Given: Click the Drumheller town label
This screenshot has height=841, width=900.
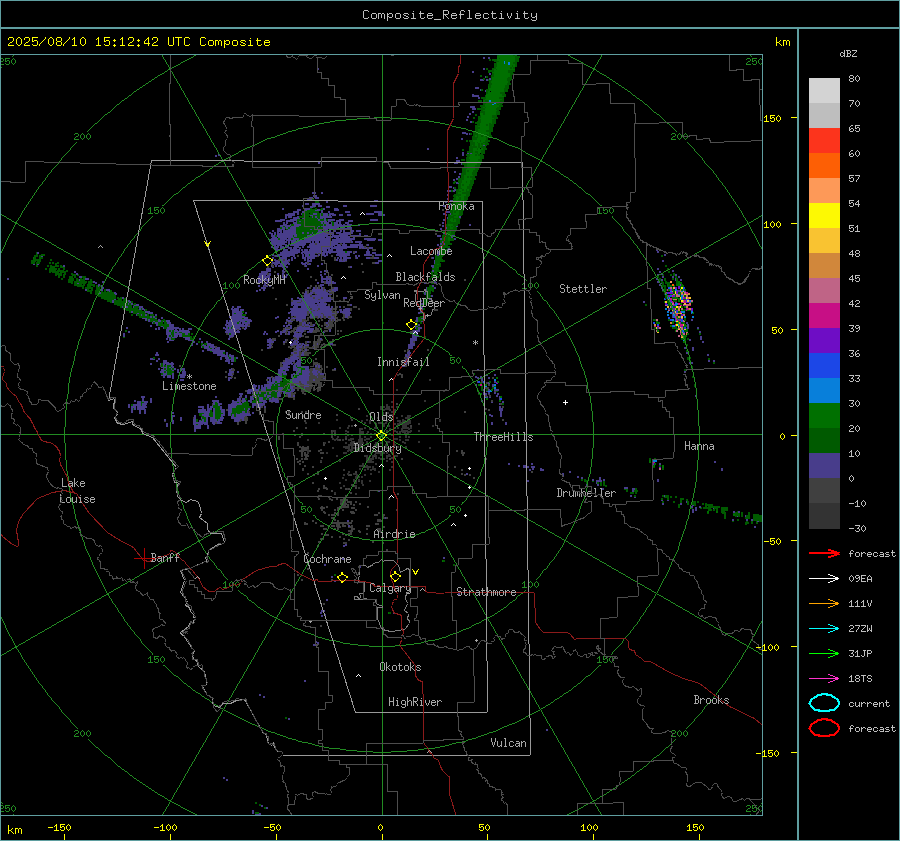Looking at the screenshot, I should click(x=586, y=493).
